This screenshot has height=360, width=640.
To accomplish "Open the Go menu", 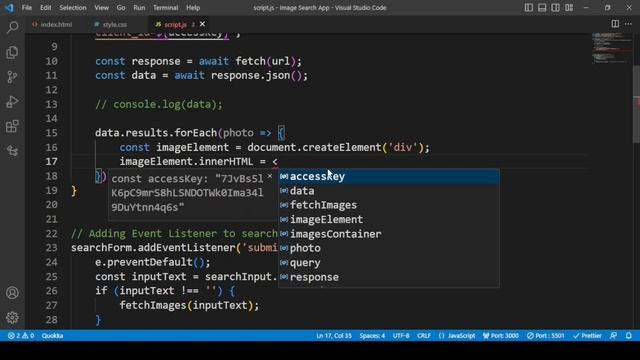I will (121, 7).
